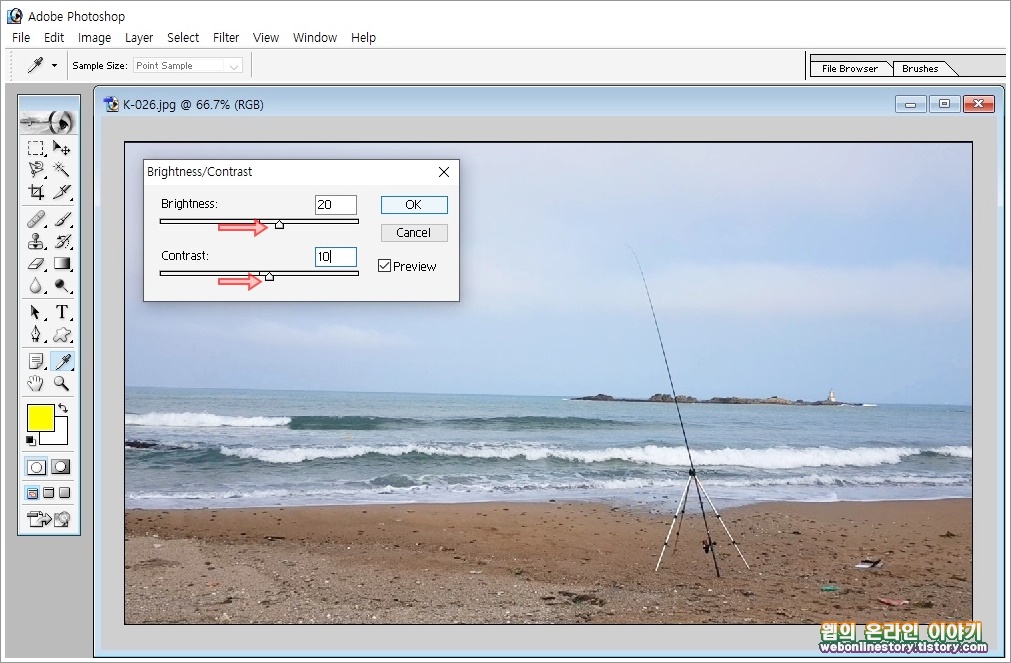Open the Filter menu
1011x663 pixels.
coord(226,37)
